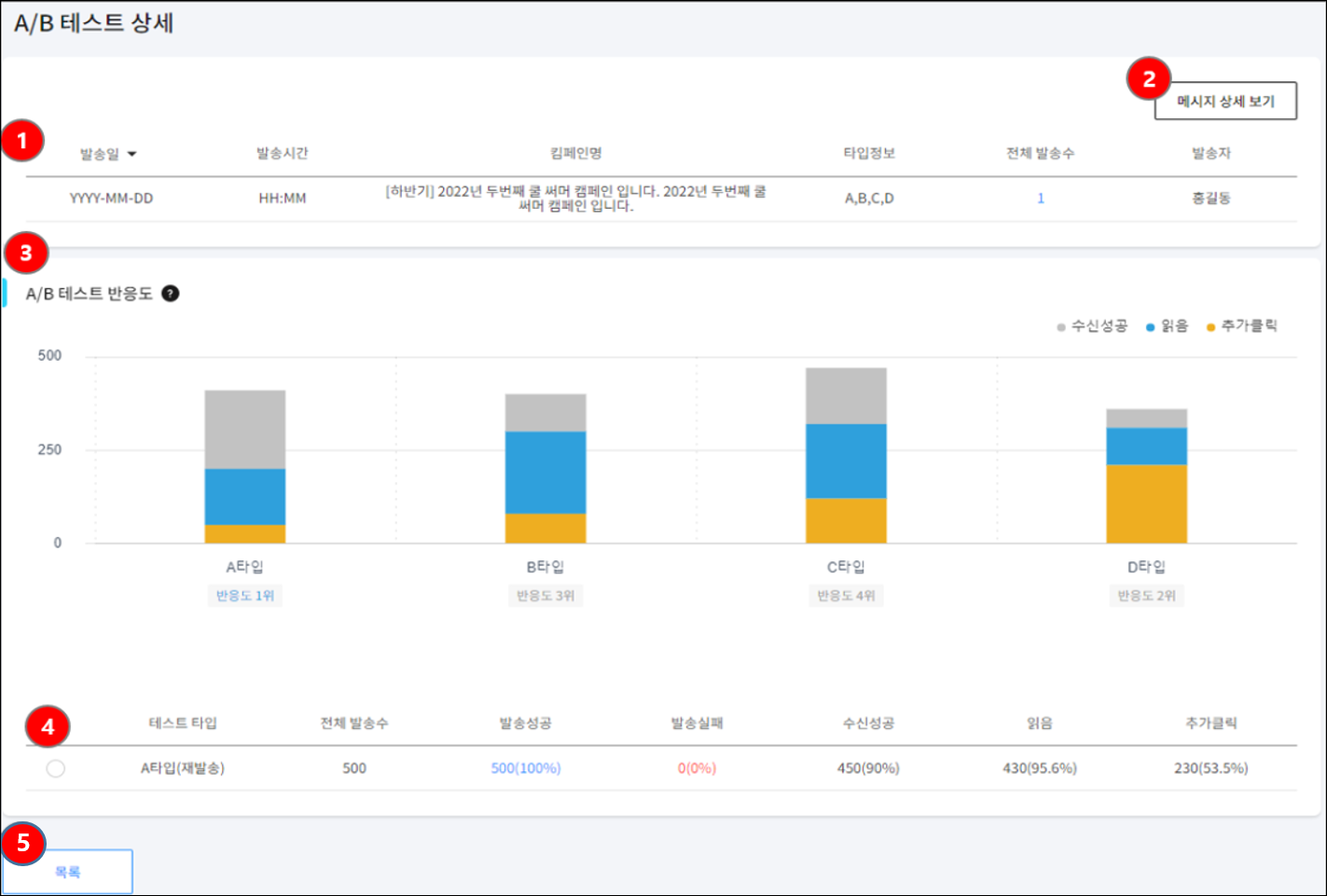The width and height of the screenshot is (1327, 896).
Task: Click the 반응도 3위 badge
Action: click(x=546, y=596)
